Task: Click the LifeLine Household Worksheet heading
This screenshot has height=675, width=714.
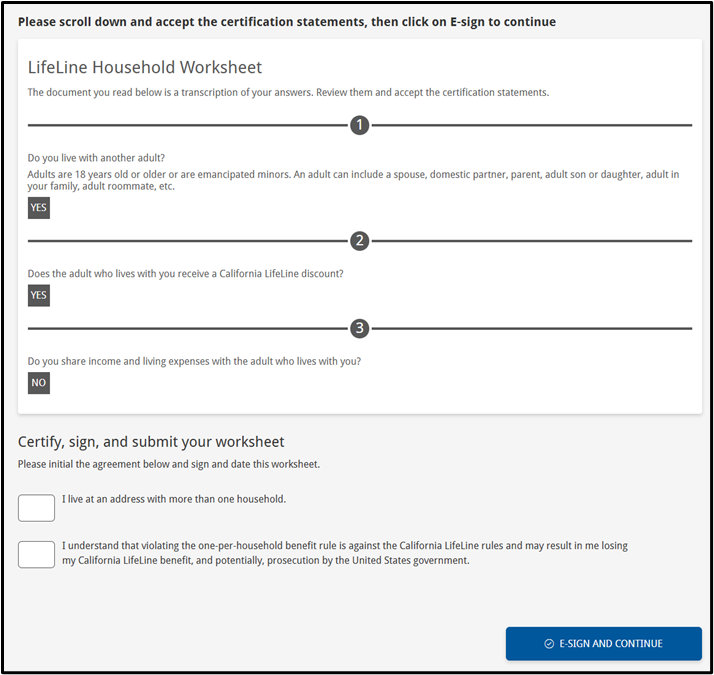Action: [145, 68]
